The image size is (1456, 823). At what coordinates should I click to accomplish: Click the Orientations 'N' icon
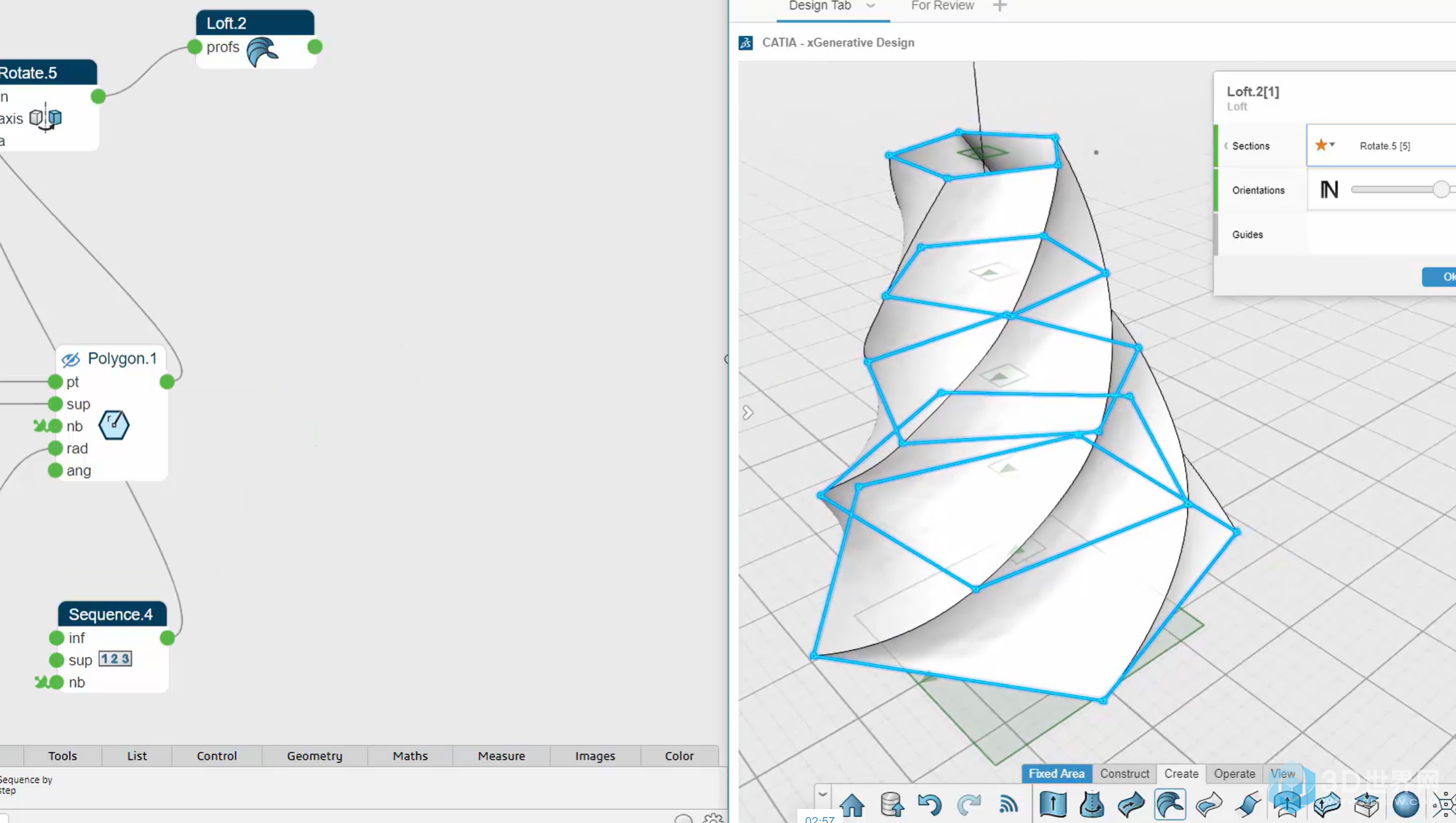click(x=1328, y=190)
